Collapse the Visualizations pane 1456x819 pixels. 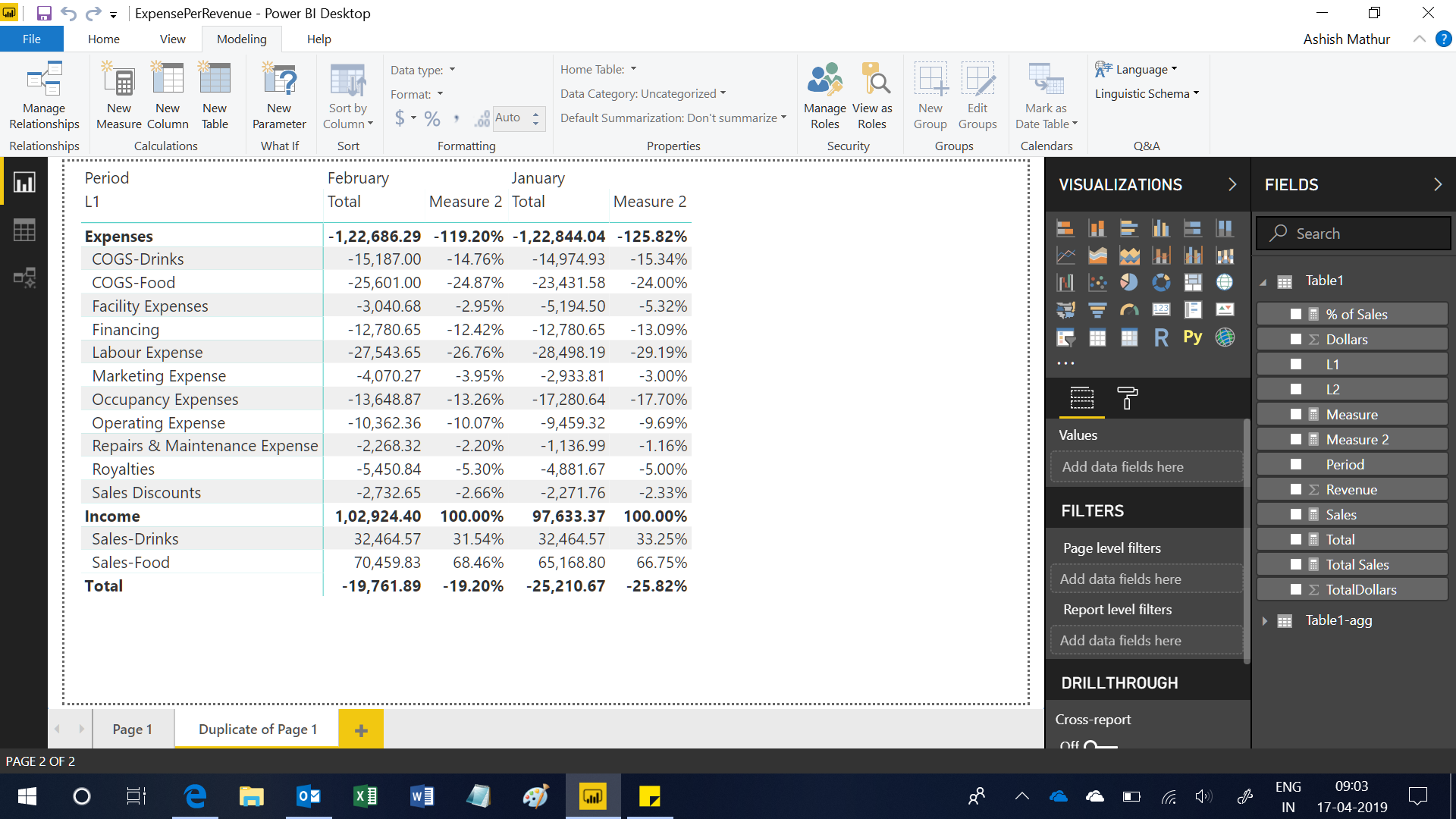point(1232,184)
